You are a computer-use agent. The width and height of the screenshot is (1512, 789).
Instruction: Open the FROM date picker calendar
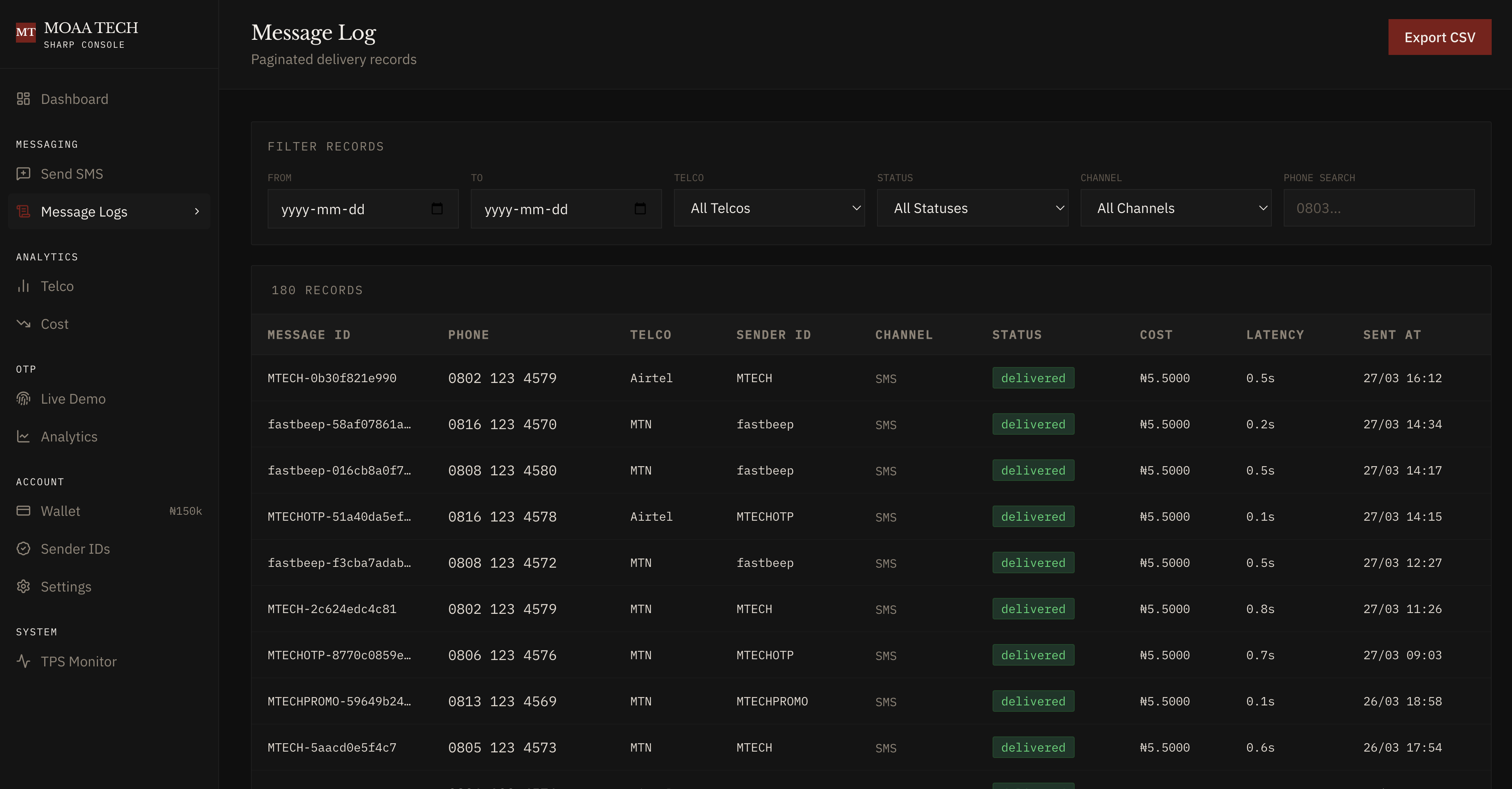coord(437,208)
